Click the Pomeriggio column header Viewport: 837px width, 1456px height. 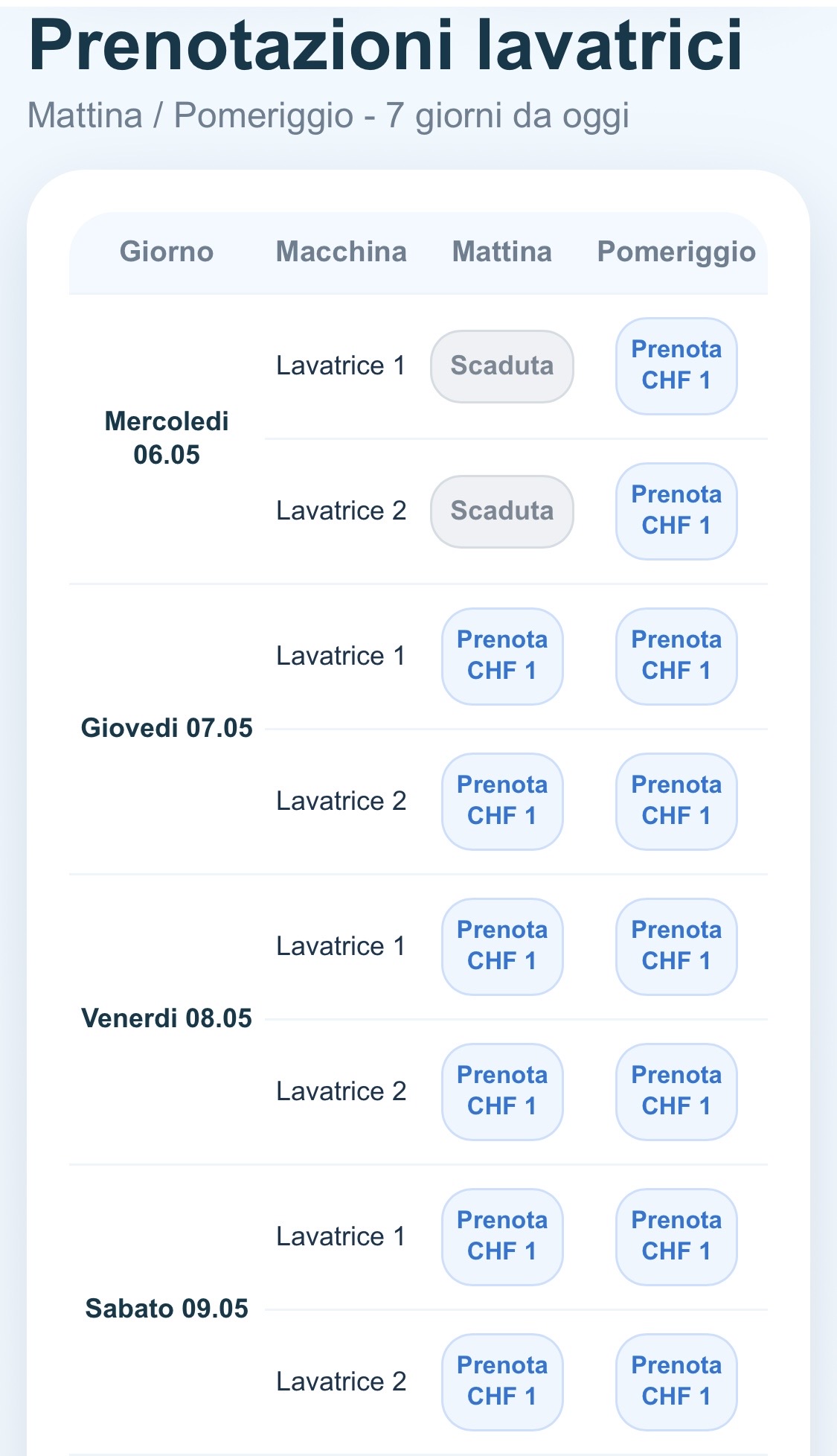click(676, 252)
